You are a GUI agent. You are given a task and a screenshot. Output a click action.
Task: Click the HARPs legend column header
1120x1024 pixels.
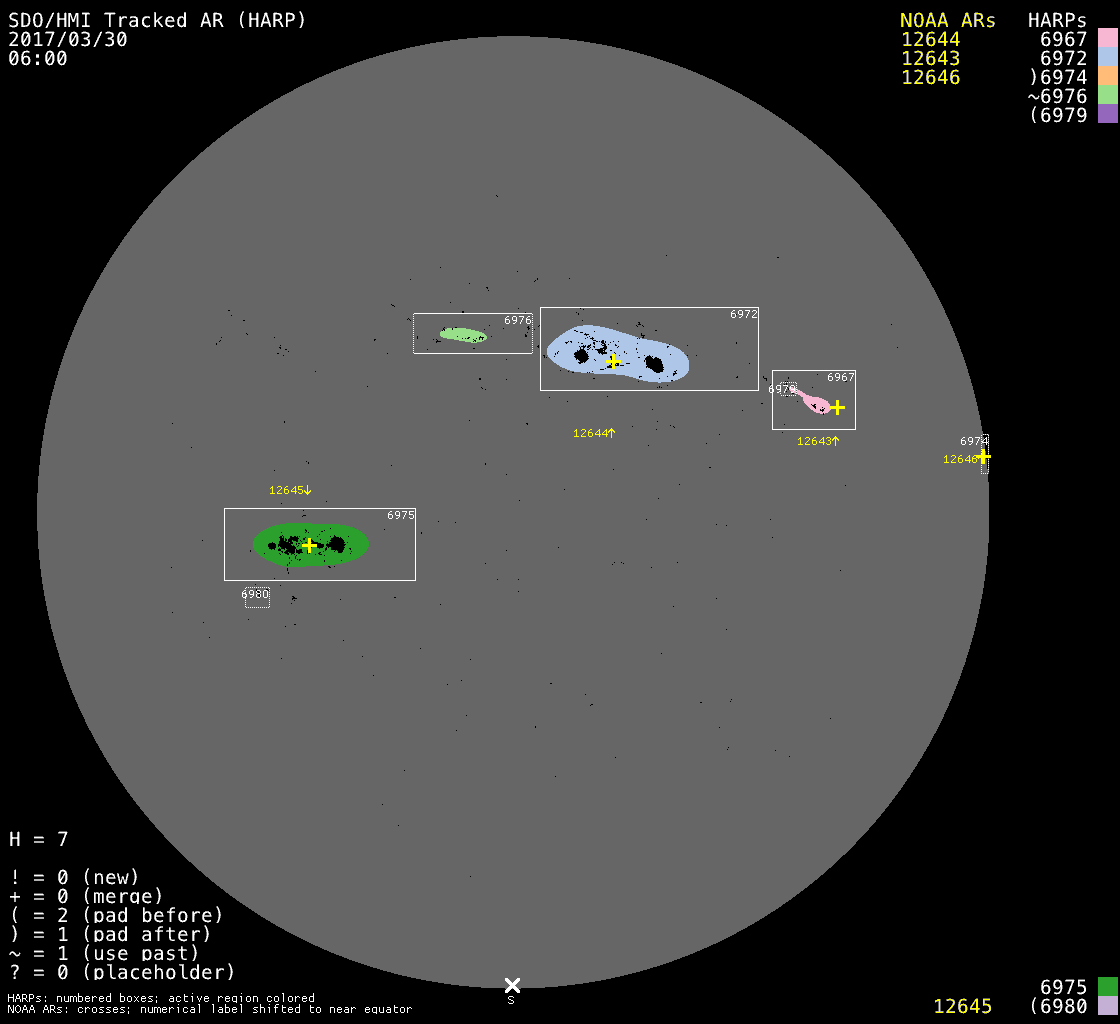tap(1057, 20)
